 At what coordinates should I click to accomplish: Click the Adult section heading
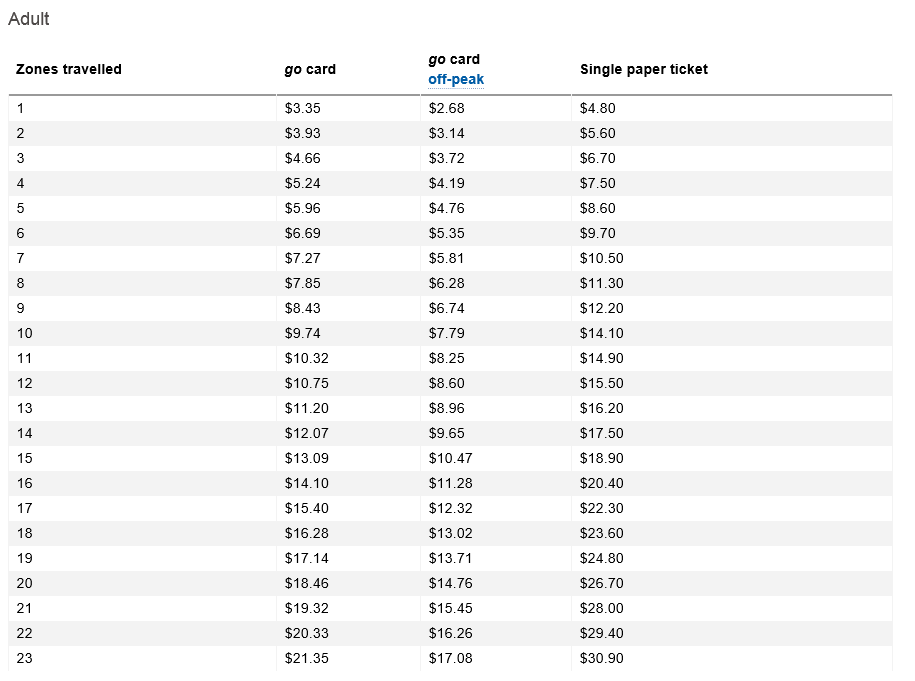(x=29, y=19)
